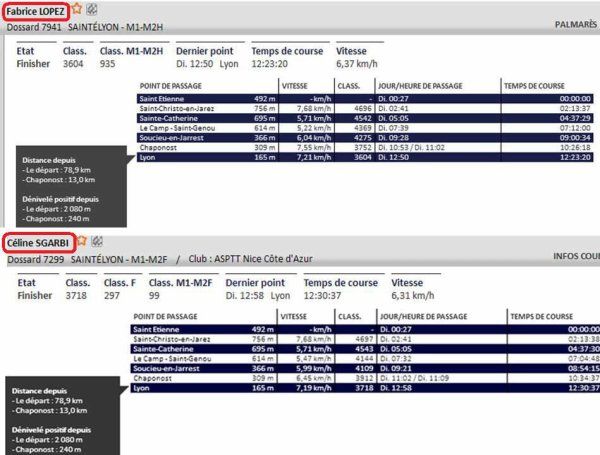Viewport: 600px width, 455px height.
Task: Click the chart icon beside Fabrice LOPEZ
Action: coord(93,11)
